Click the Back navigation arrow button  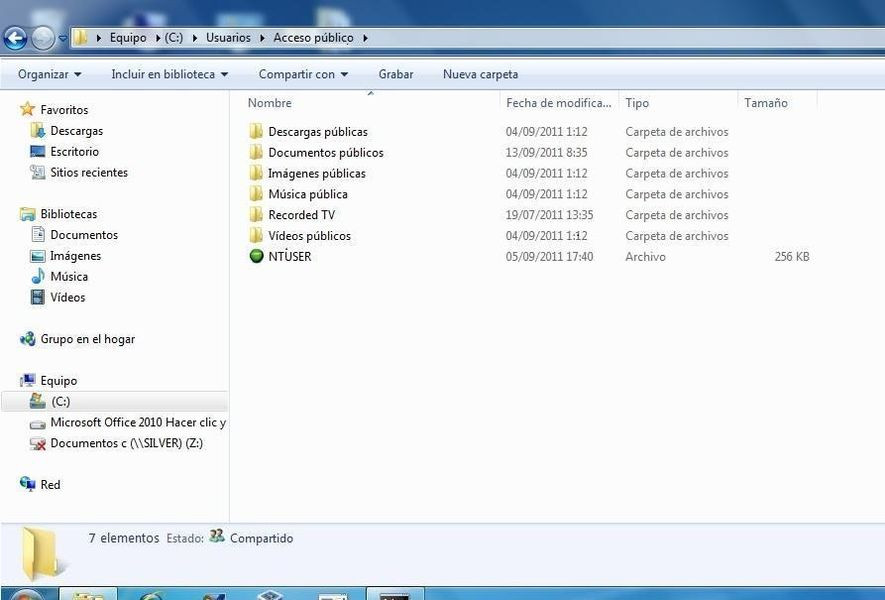coord(15,39)
